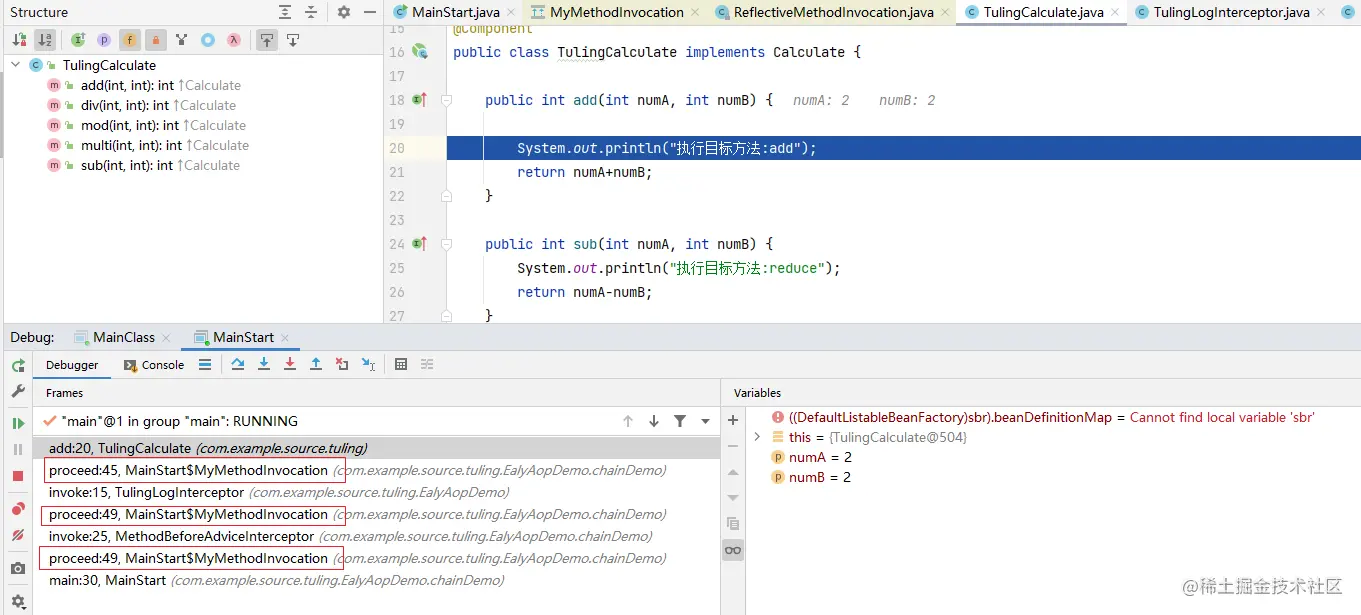Collapse the TulingCalculate class node
The width and height of the screenshot is (1361, 615).
(16, 65)
